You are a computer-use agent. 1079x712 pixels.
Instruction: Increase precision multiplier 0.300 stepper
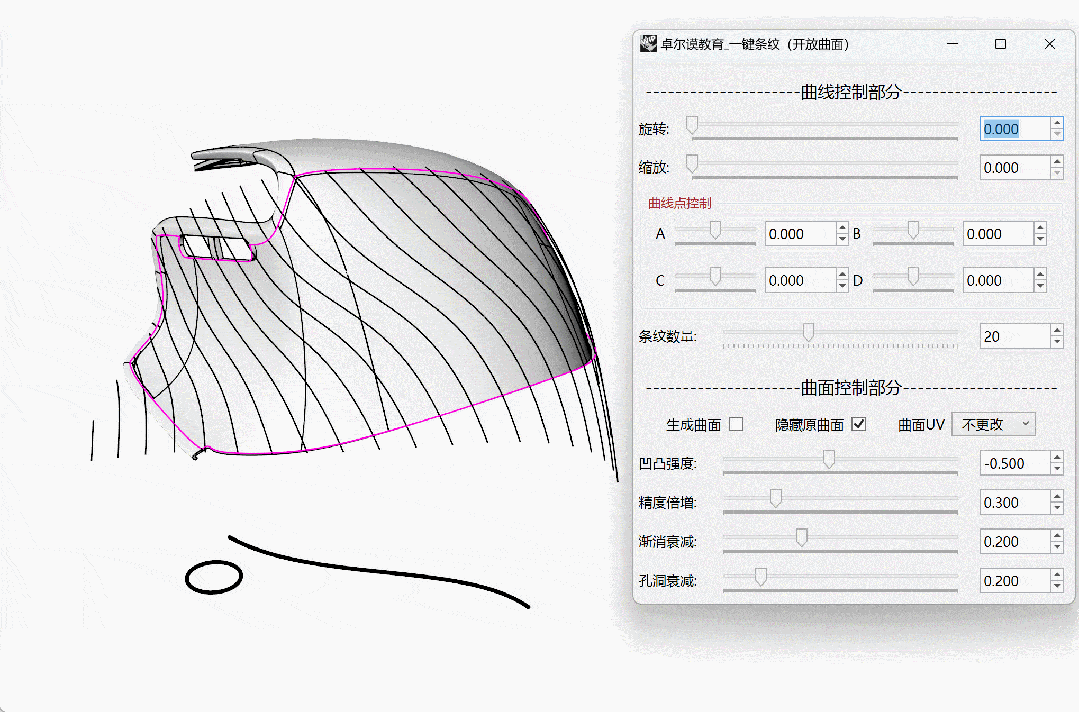(x=1057, y=497)
